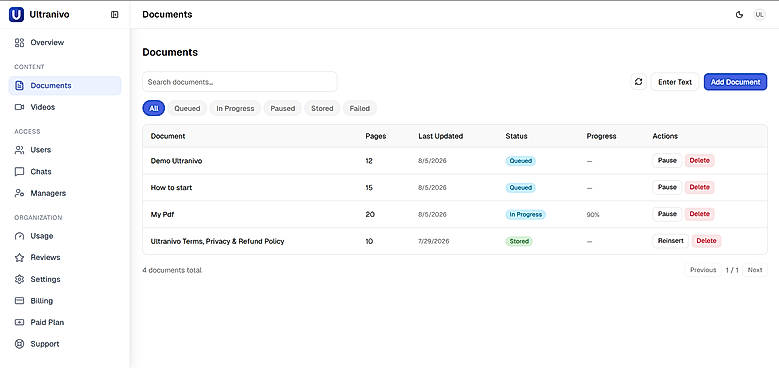Pause the My Pdf document
The height and width of the screenshot is (368, 779).
[667, 214]
